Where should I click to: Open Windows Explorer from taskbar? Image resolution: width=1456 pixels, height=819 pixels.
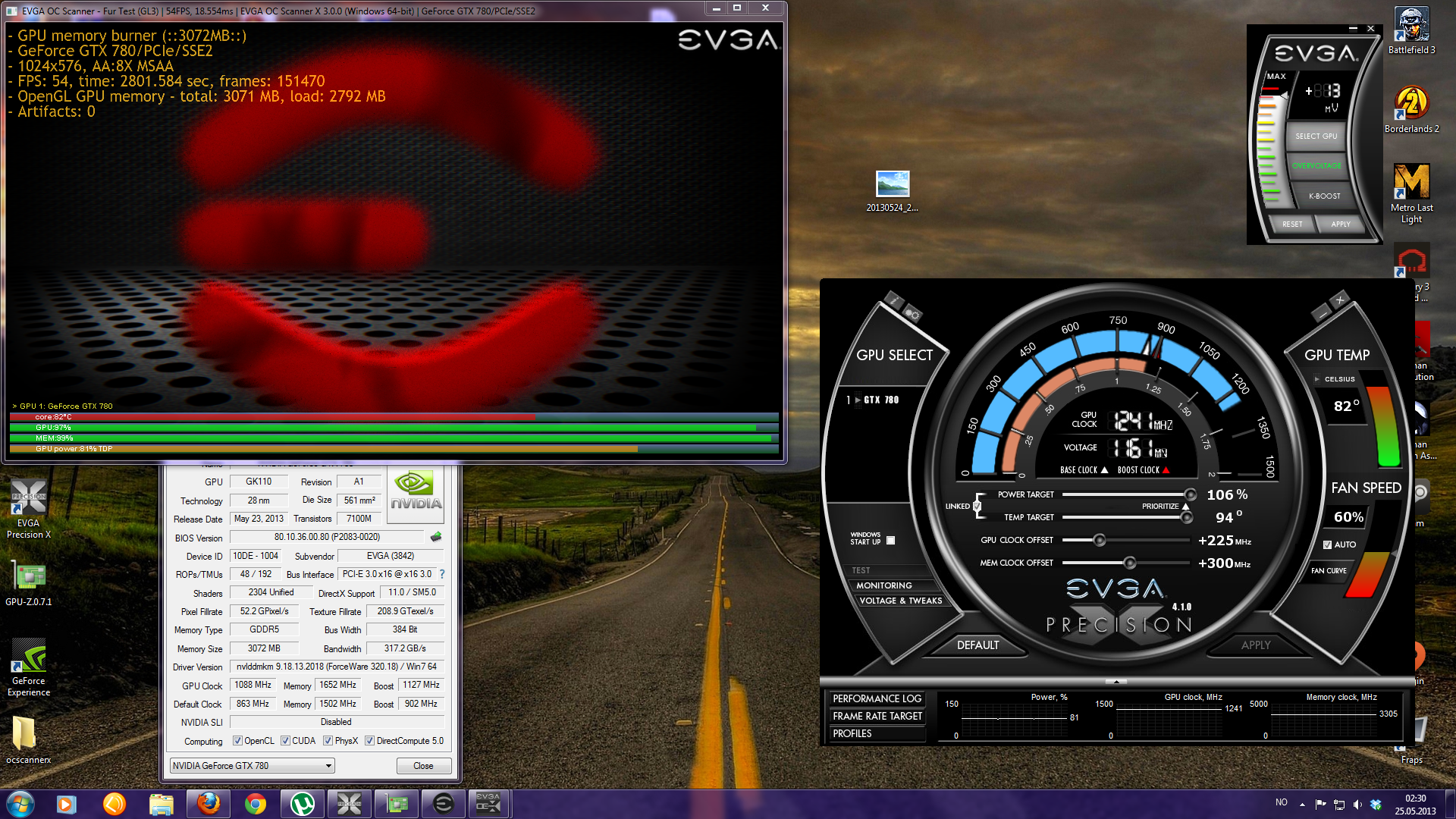pyautogui.click(x=162, y=804)
